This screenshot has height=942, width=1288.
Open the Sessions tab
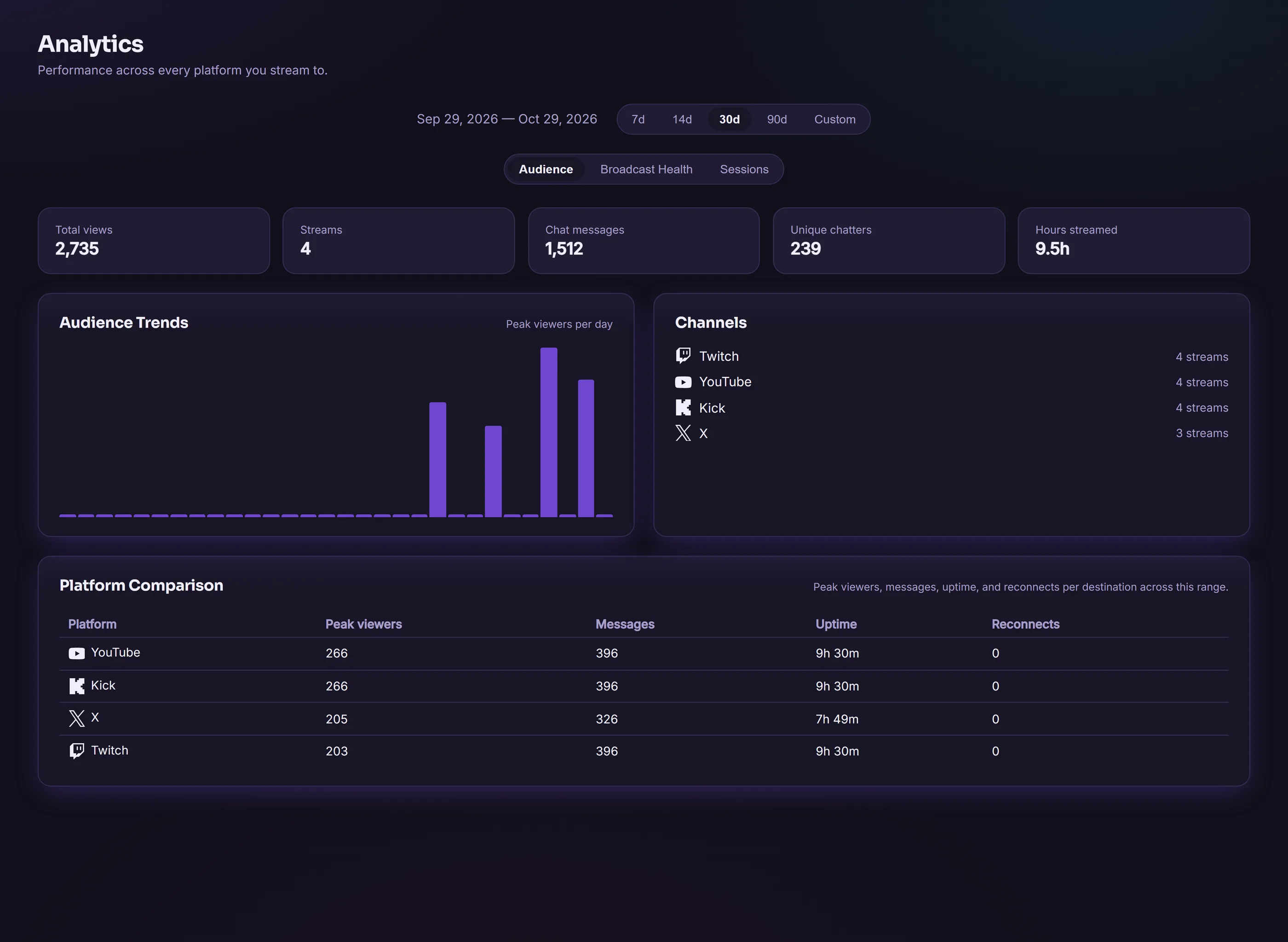(x=744, y=169)
